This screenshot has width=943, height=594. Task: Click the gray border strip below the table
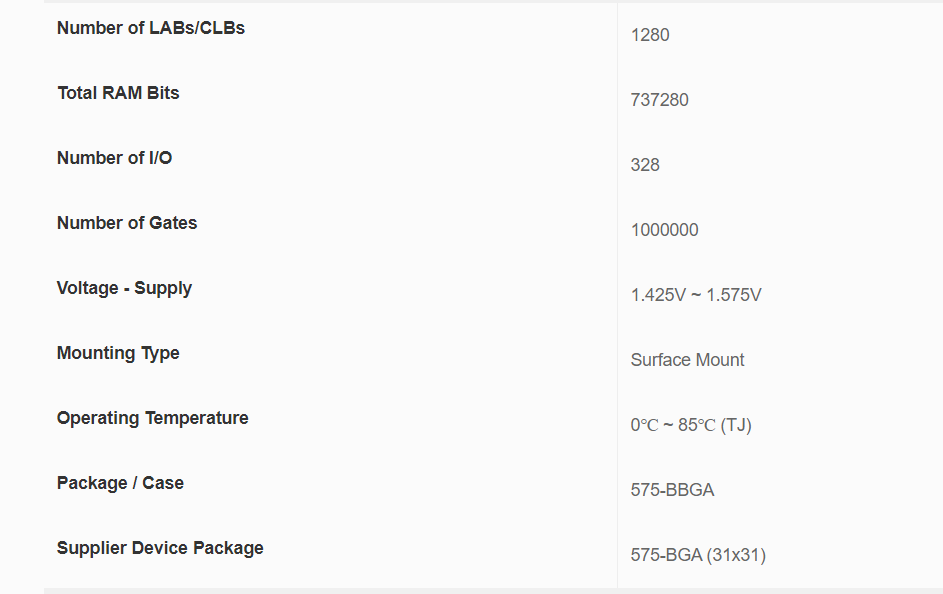490,591
